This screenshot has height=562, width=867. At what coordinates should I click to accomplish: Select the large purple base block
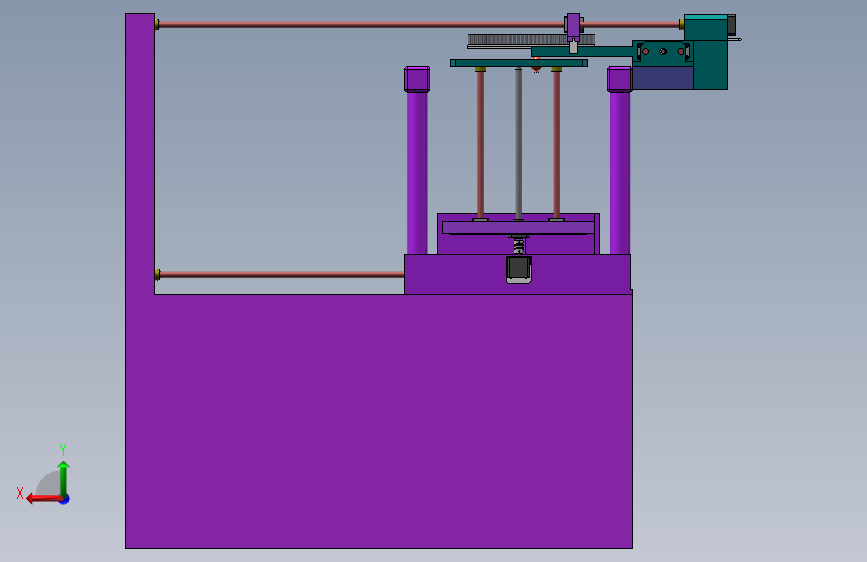click(379, 422)
